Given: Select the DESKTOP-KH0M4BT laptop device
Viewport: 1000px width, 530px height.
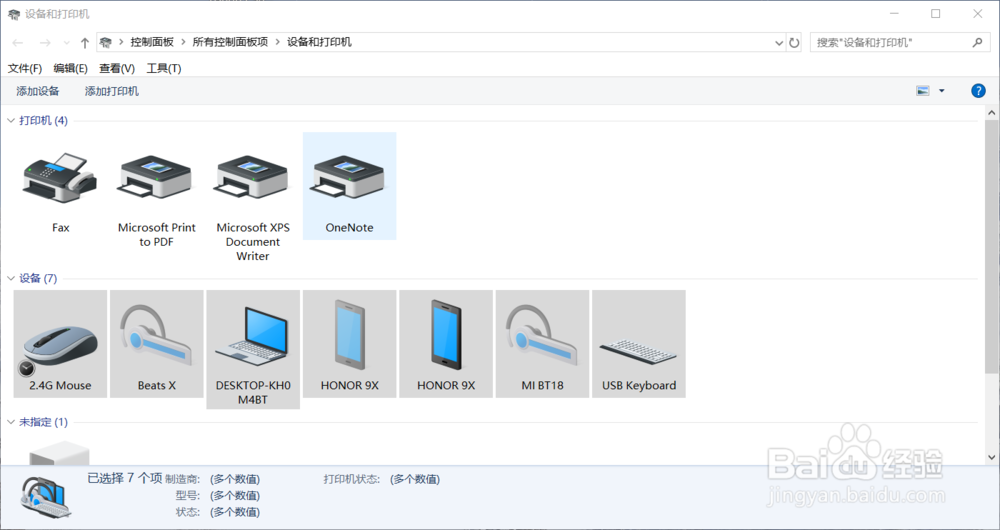Looking at the screenshot, I should tap(253, 350).
